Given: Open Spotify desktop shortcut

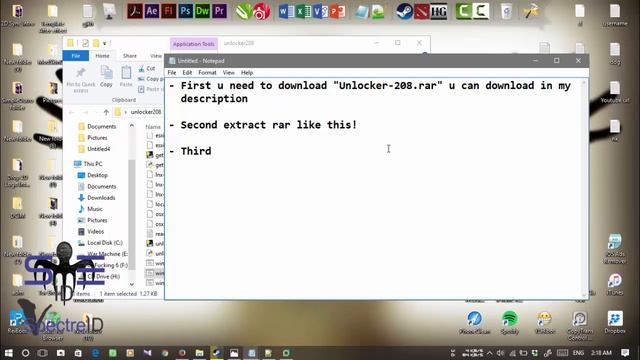Looking at the screenshot, I should (509, 323).
